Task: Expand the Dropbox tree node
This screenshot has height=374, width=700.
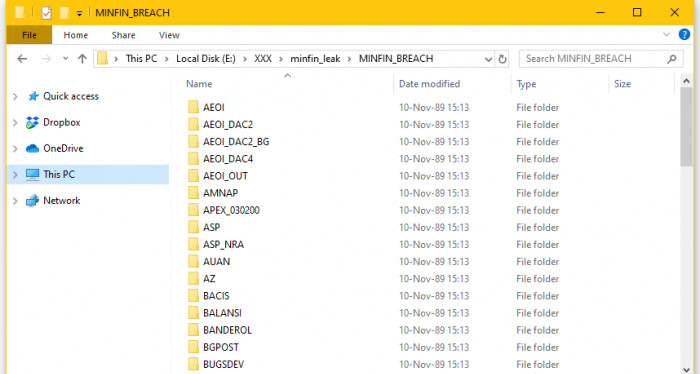Action: click(15, 122)
